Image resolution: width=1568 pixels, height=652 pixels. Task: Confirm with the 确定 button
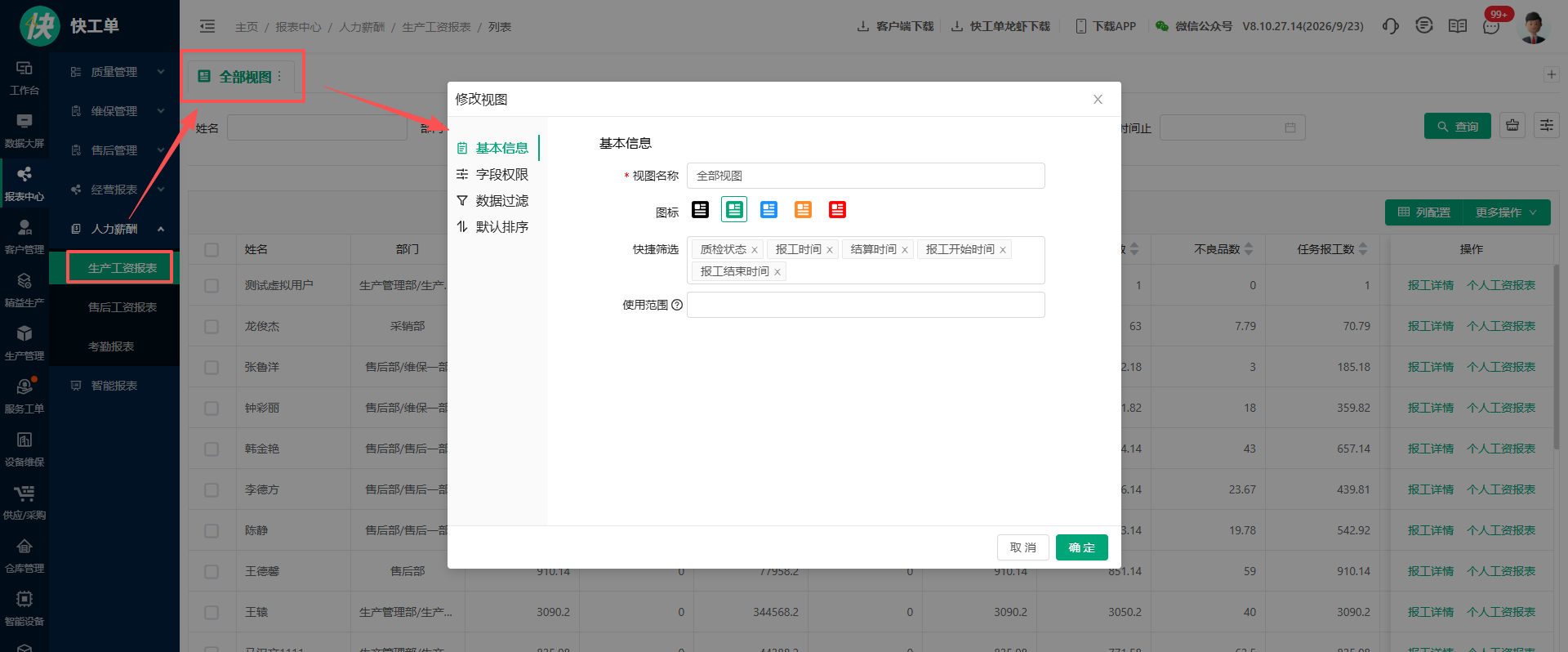pos(1082,547)
